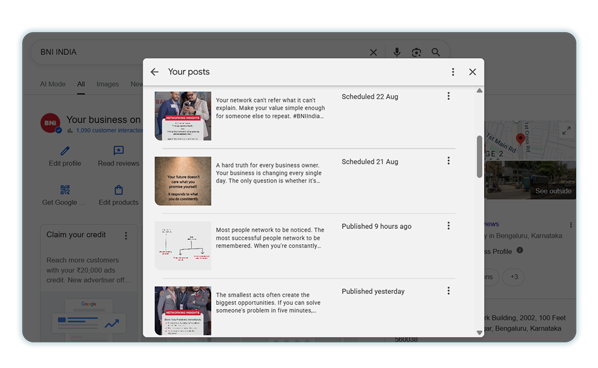Viewport: 598px width, 368px height.
Task: Select the All search tab
Action: [x=81, y=84]
